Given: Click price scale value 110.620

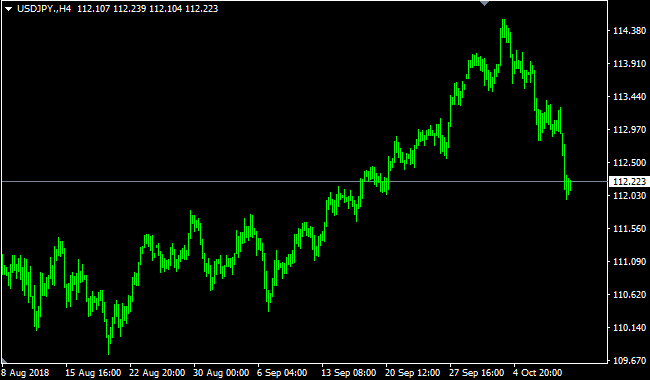Looking at the screenshot, I should (629, 295).
